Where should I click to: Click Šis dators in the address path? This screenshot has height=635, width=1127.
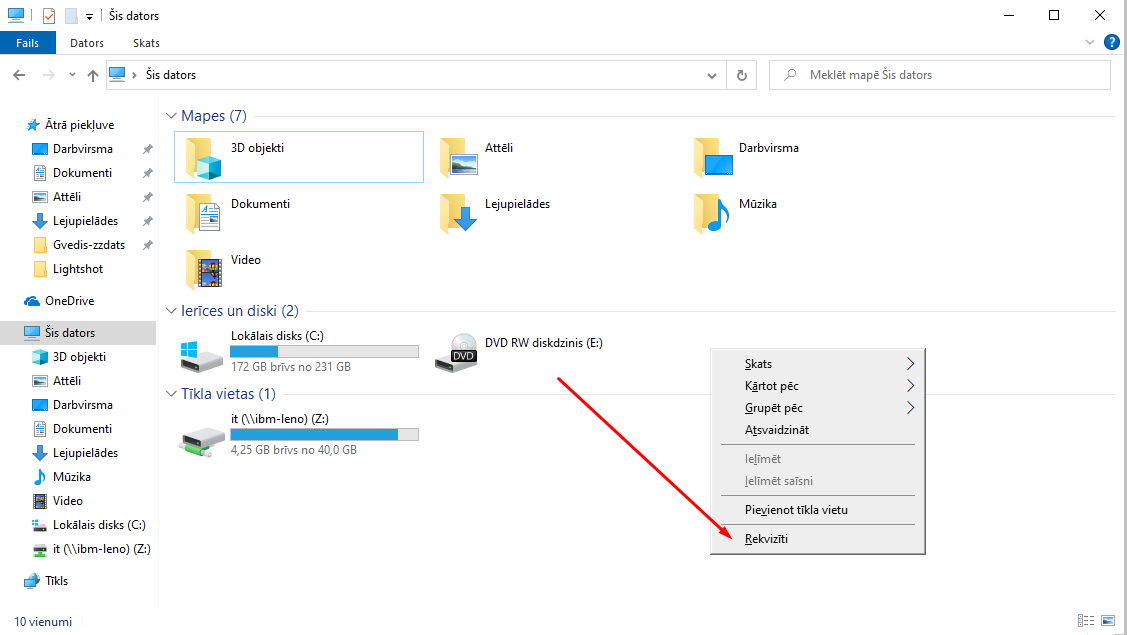(170, 75)
